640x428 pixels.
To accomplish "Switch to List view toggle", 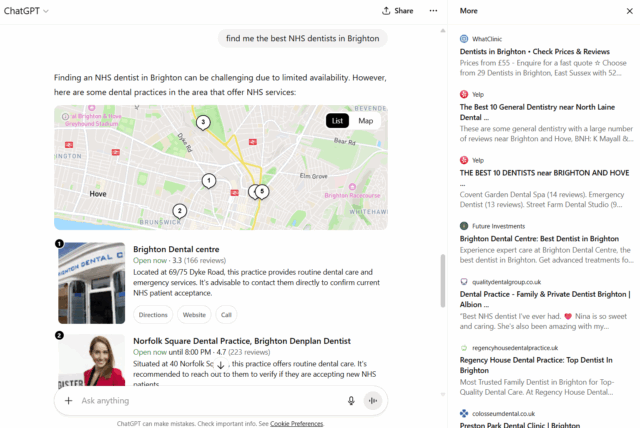I will 338,121.
